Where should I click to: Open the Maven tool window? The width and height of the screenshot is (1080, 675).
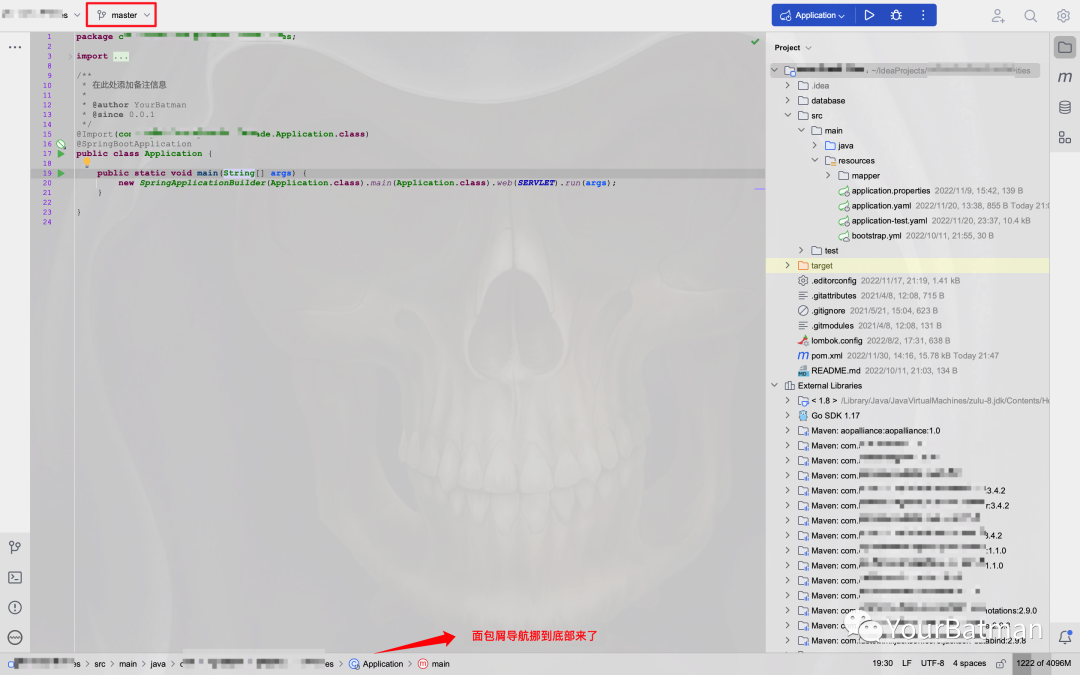click(x=1065, y=77)
